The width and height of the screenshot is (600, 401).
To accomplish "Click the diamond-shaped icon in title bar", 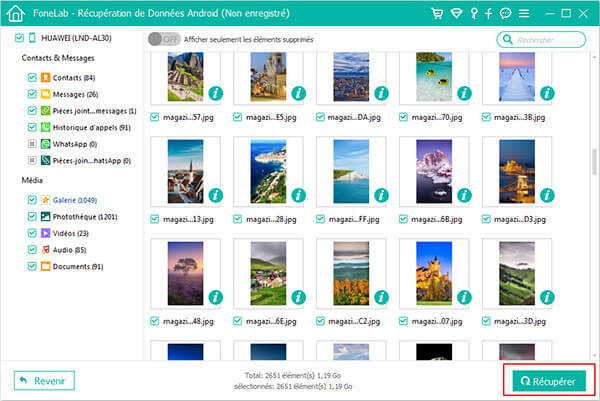I will pos(456,13).
